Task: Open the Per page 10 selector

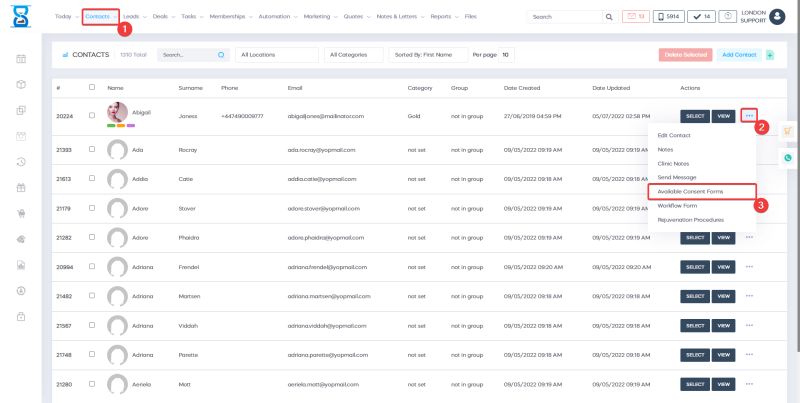Action: [x=506, y=55]
